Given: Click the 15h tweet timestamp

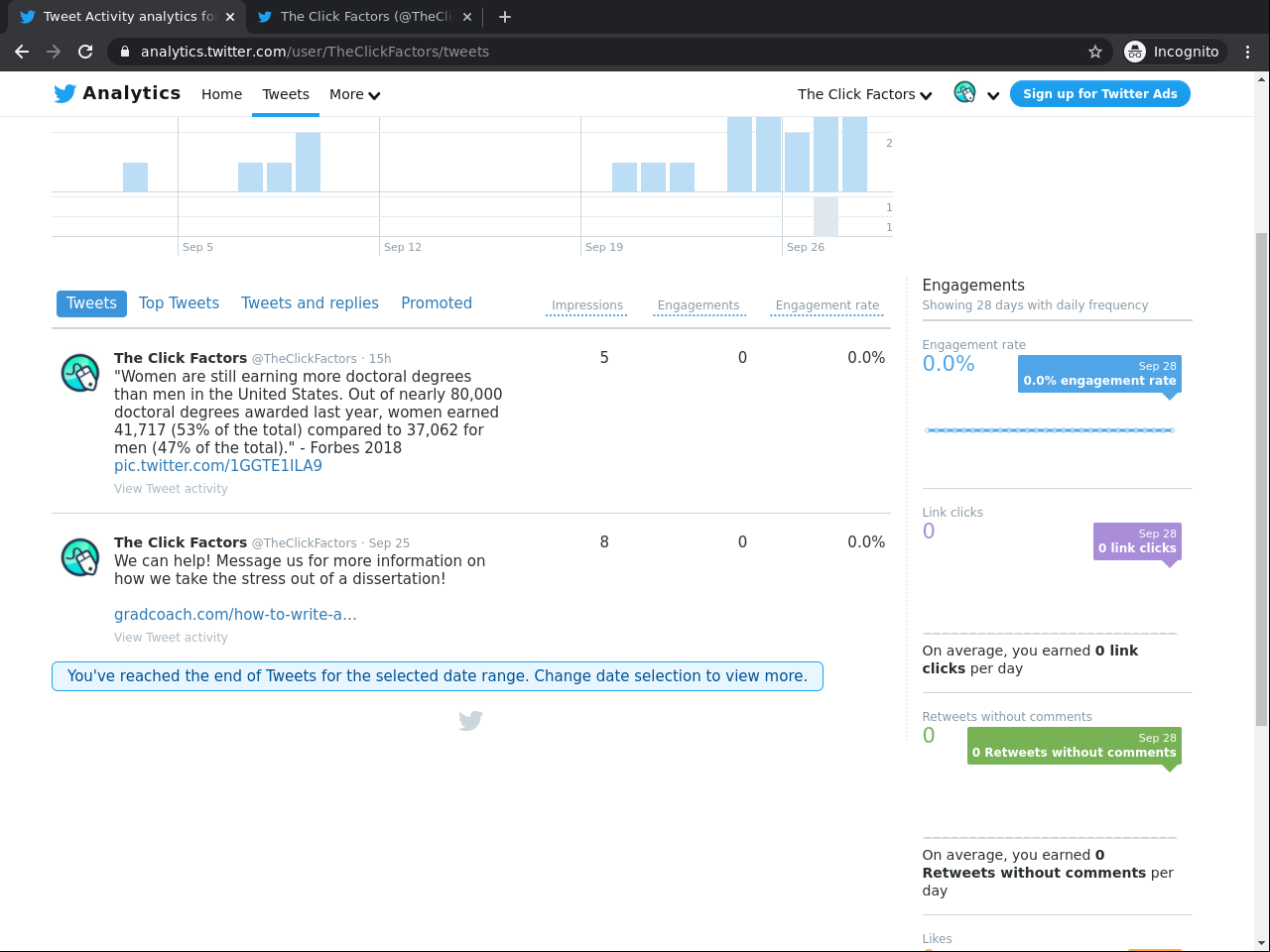Looking at the screenshot, I should coord(380,359).
